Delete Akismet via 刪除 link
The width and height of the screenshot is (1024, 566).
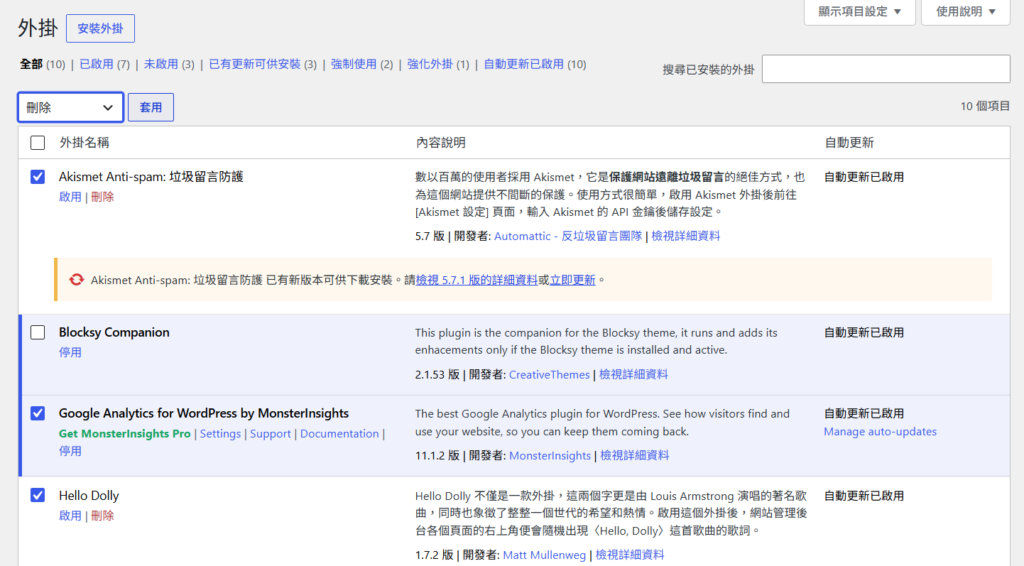pyautogui.click(x=103, y=197)
